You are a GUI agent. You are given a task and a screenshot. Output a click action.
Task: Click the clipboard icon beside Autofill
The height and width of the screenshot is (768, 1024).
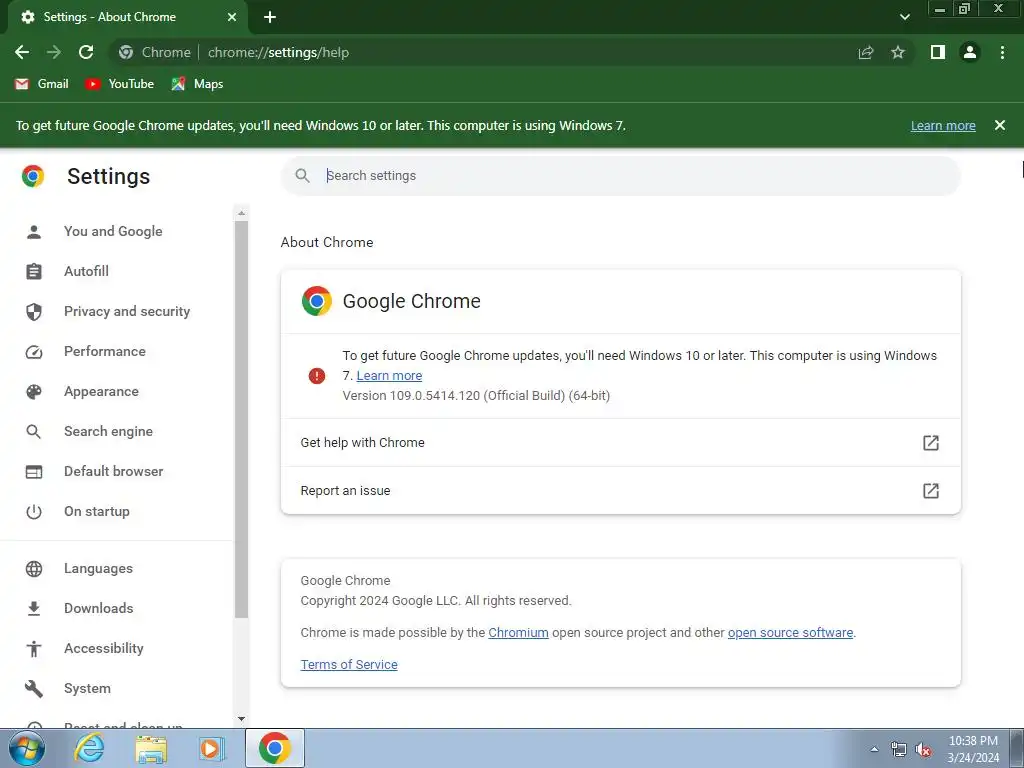(x=34, y=271)
